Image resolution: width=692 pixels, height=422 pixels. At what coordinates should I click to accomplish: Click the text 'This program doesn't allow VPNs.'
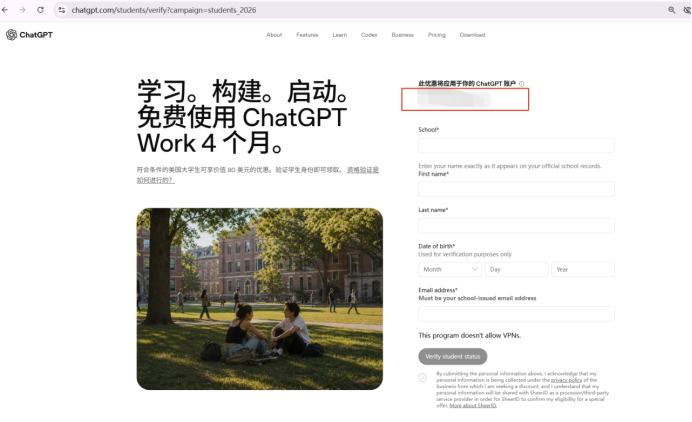pos(470,335)
